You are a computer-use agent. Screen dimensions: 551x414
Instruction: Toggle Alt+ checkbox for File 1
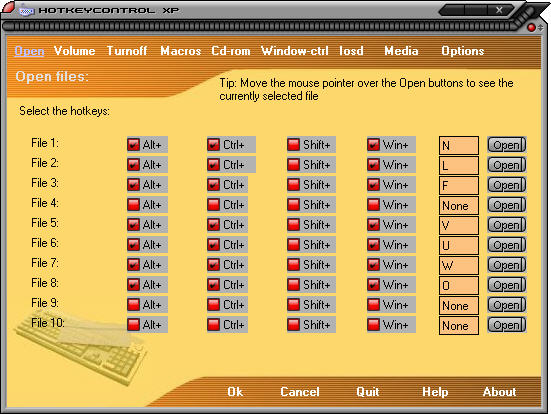(133, 145)
